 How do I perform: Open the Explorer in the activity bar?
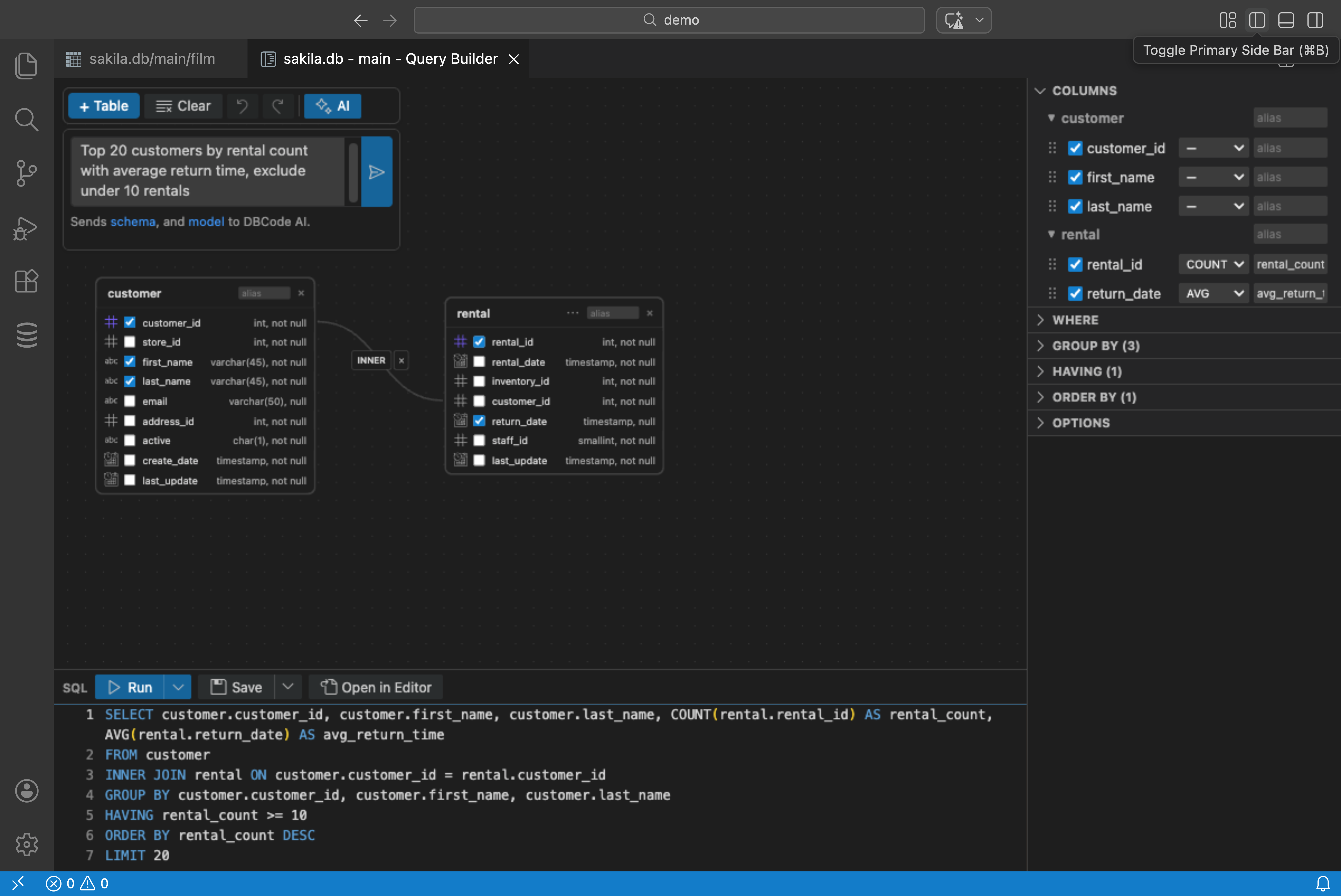tap(26, 65)
